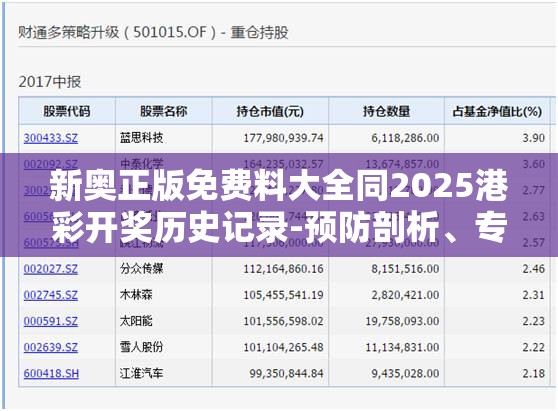Open stock code link 000591.SZ
The image size is (558, 411).
tap(51, 321)
